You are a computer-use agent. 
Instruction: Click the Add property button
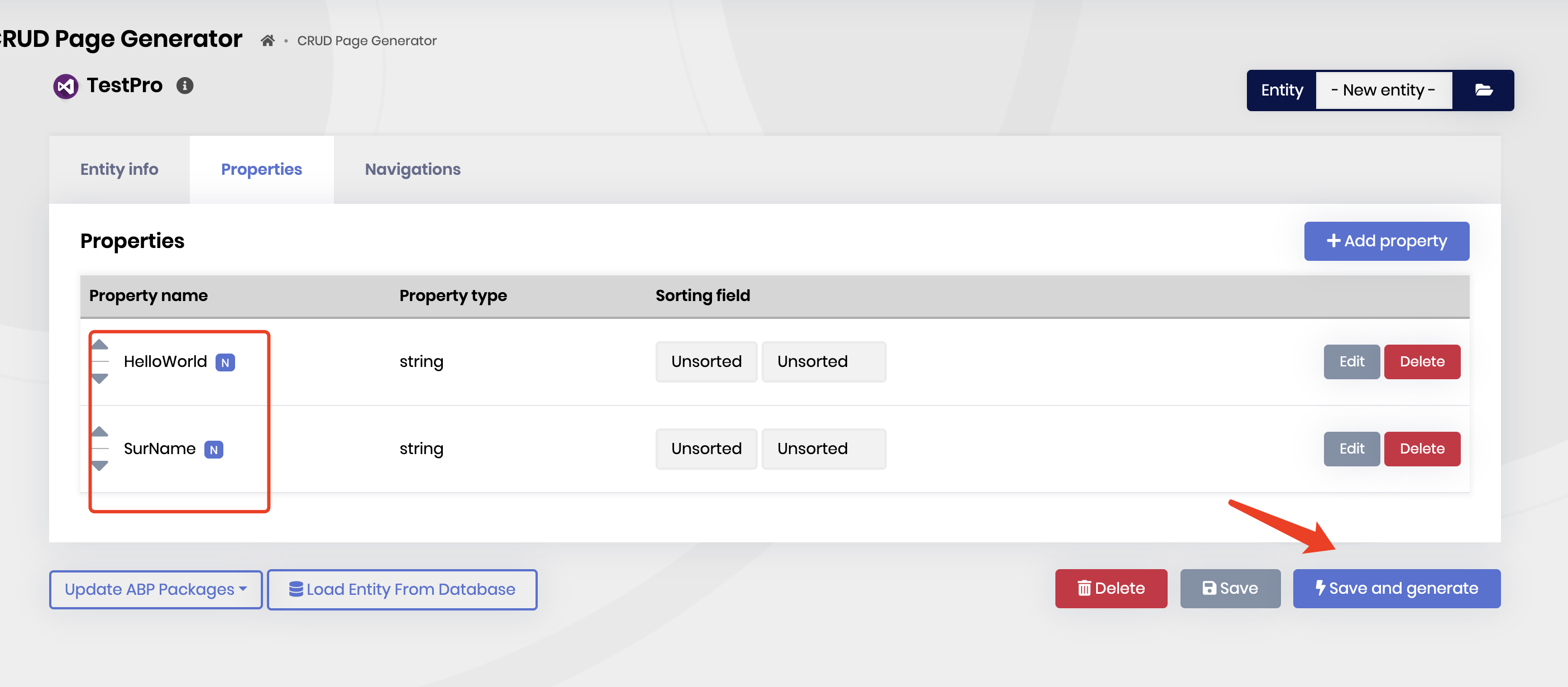click(x=1387, y=241)
